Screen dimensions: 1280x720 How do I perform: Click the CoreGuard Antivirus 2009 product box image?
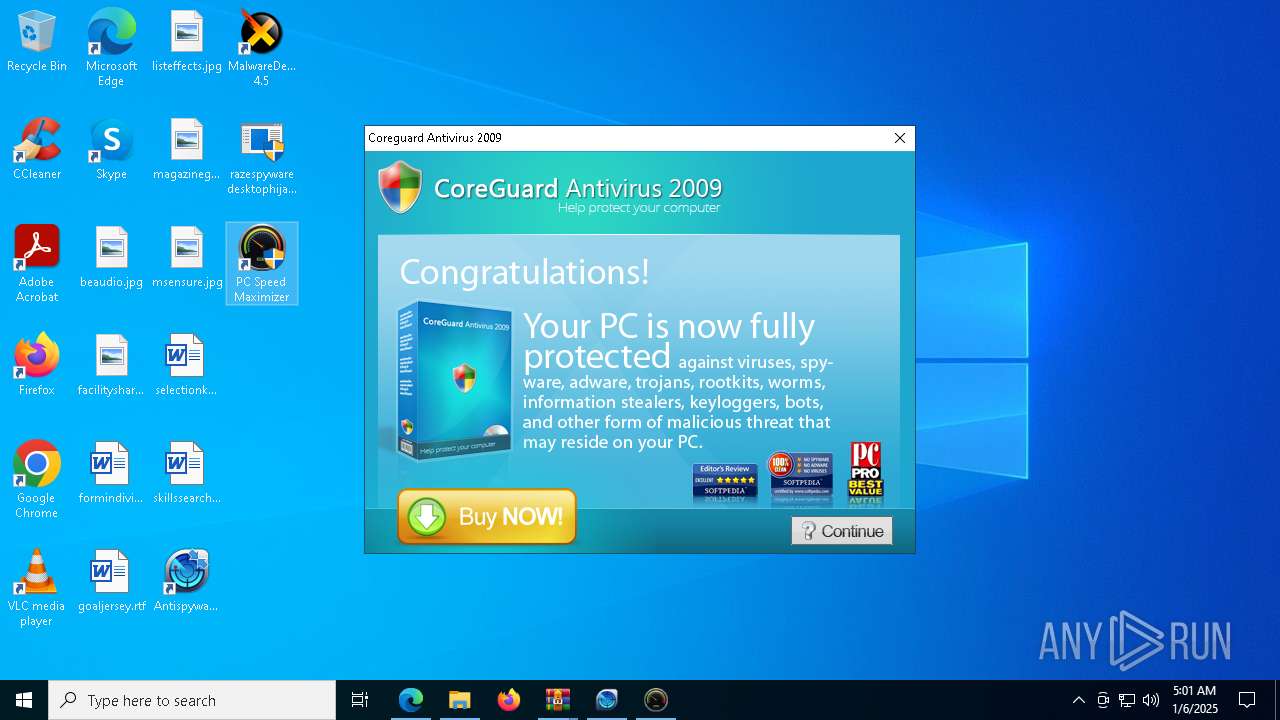coord(454,382)
